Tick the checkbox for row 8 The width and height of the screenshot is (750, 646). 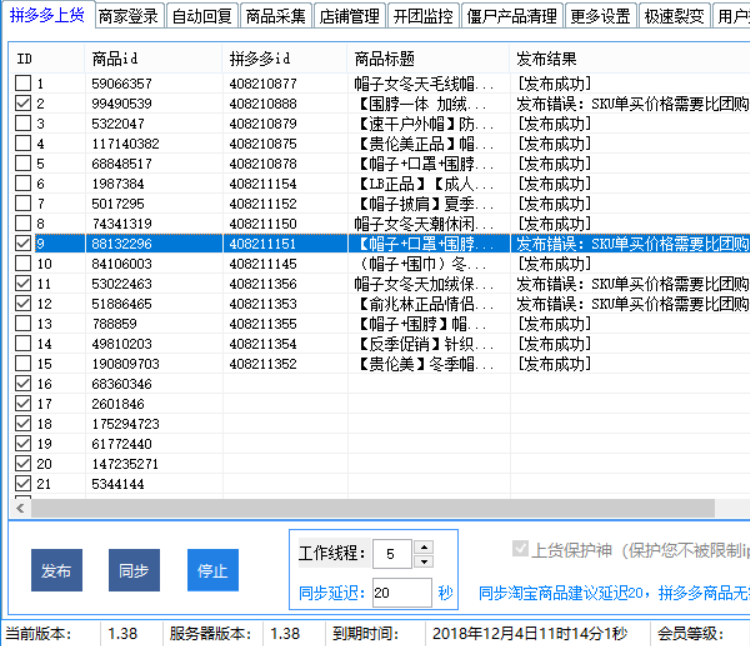23,223
